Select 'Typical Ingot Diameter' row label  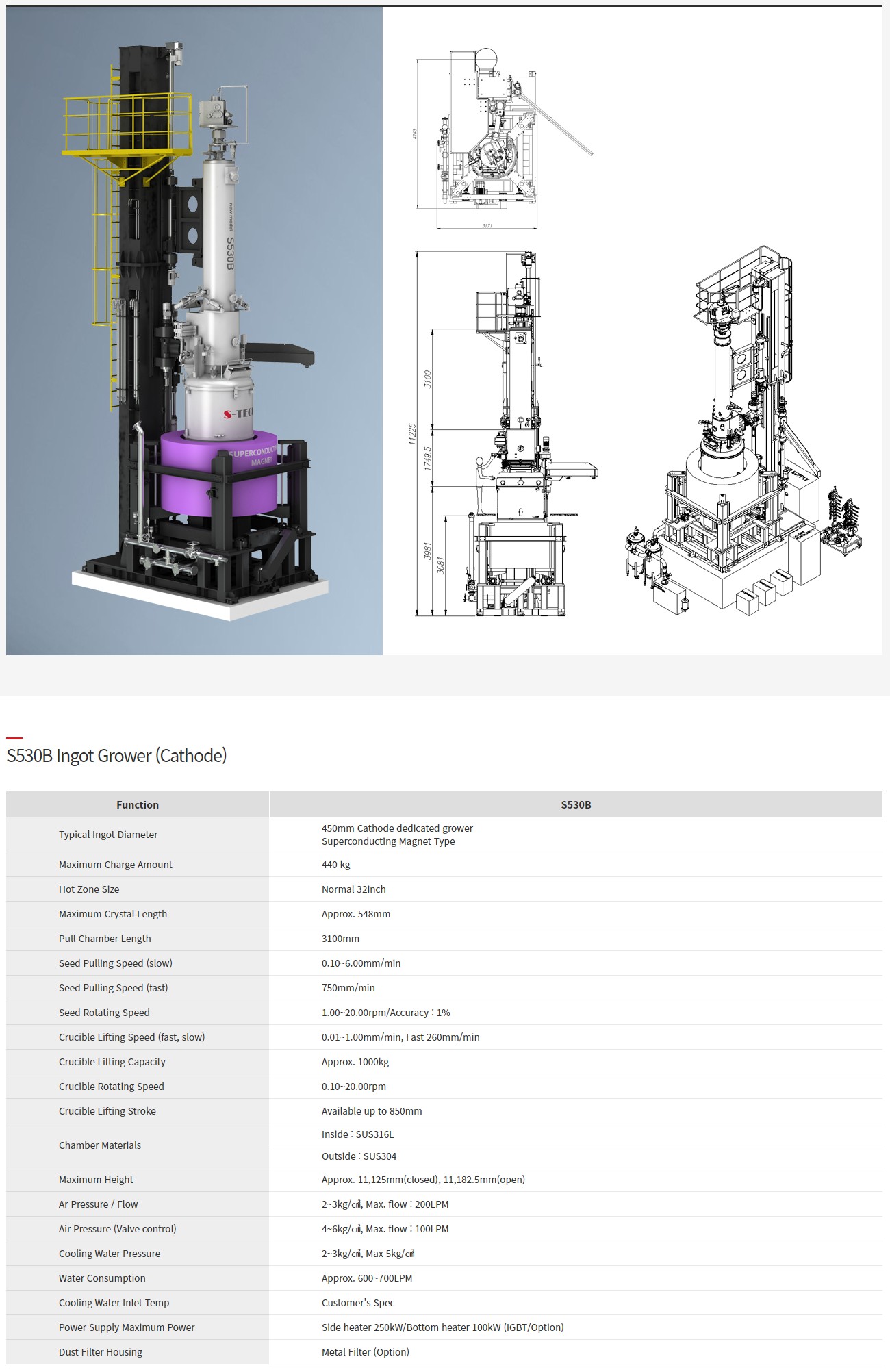coord(108,835)
